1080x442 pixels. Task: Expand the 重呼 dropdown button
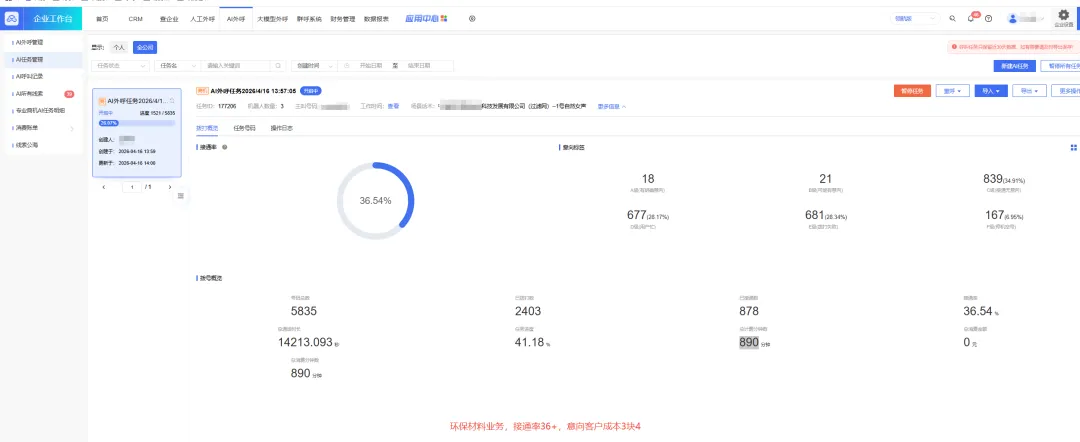953,91
